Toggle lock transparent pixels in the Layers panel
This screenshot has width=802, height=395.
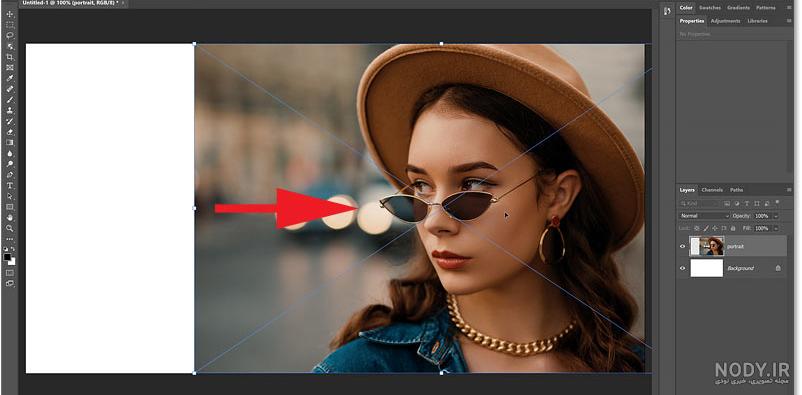pos(697,228)
